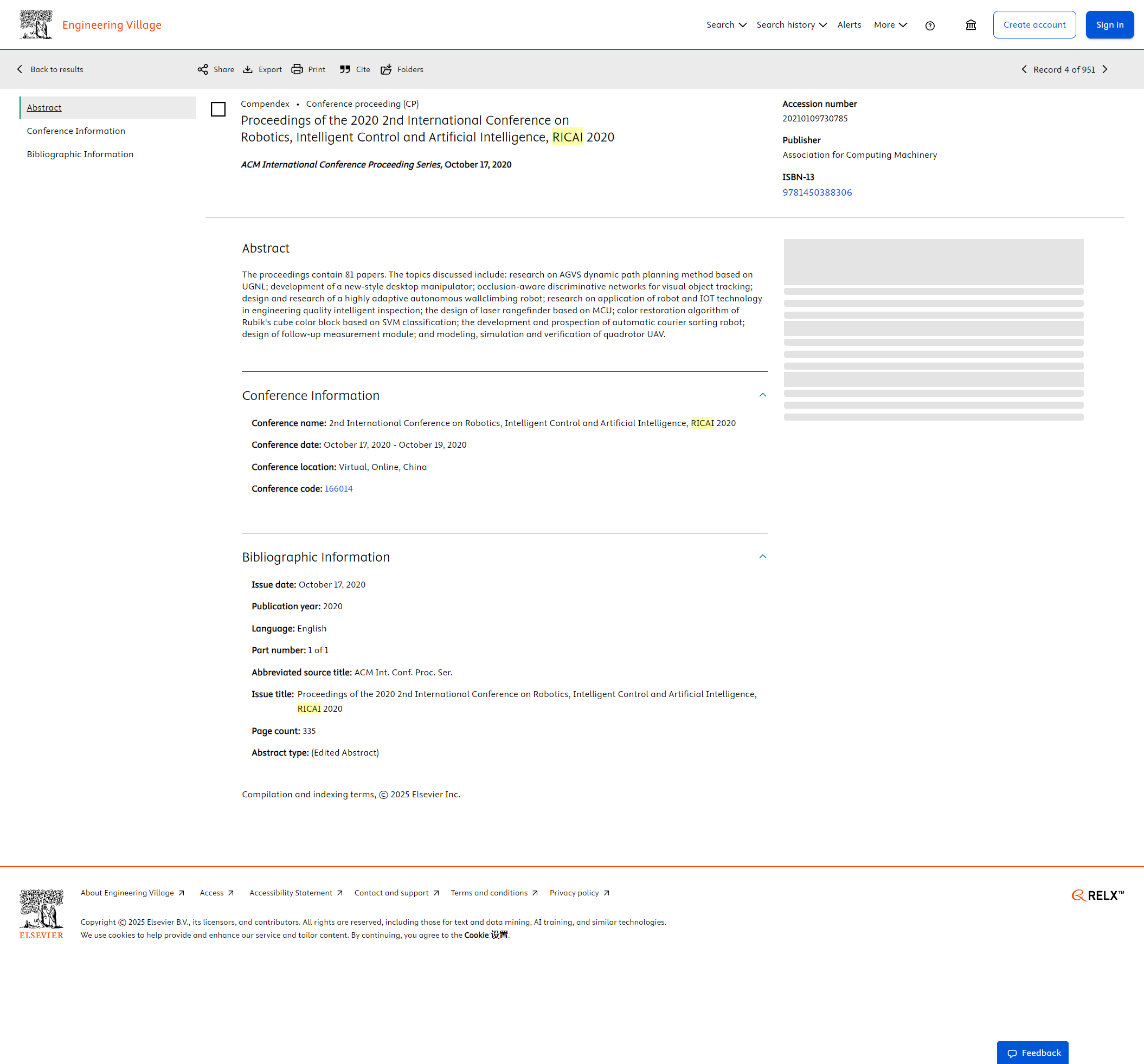The width and height of the screenshot is (1144, 1064).
Task: Select the record checkbox beside the title
Action: click(x=218, y=109)
